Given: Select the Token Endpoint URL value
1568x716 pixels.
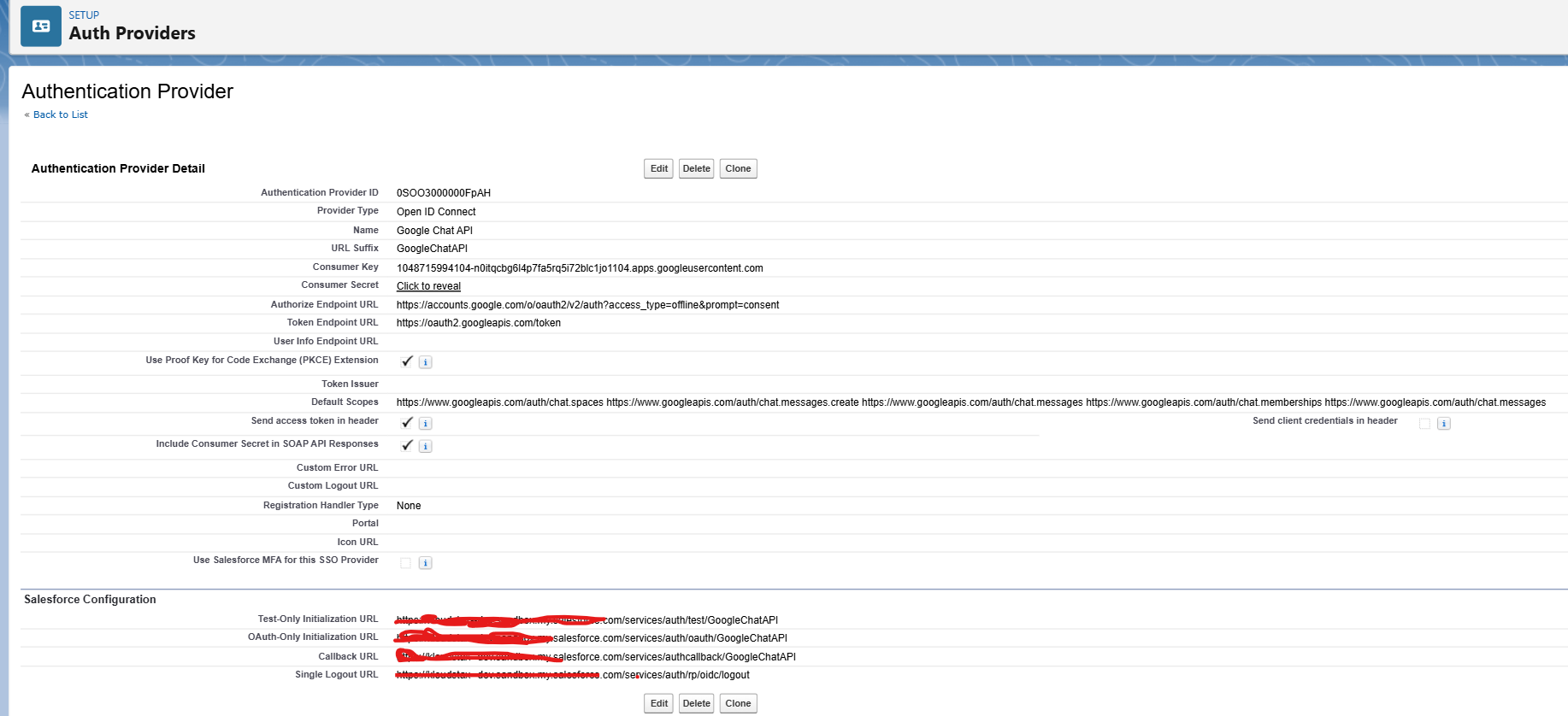Looking at the screenshot, I should (x=479, y=323).
